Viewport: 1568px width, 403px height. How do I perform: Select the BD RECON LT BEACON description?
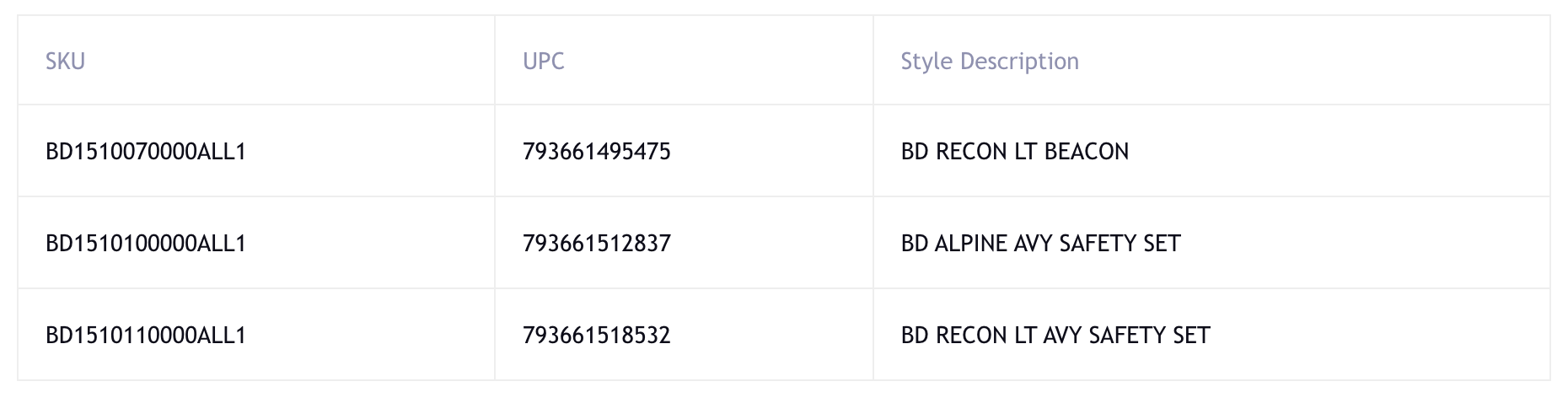1014,152
